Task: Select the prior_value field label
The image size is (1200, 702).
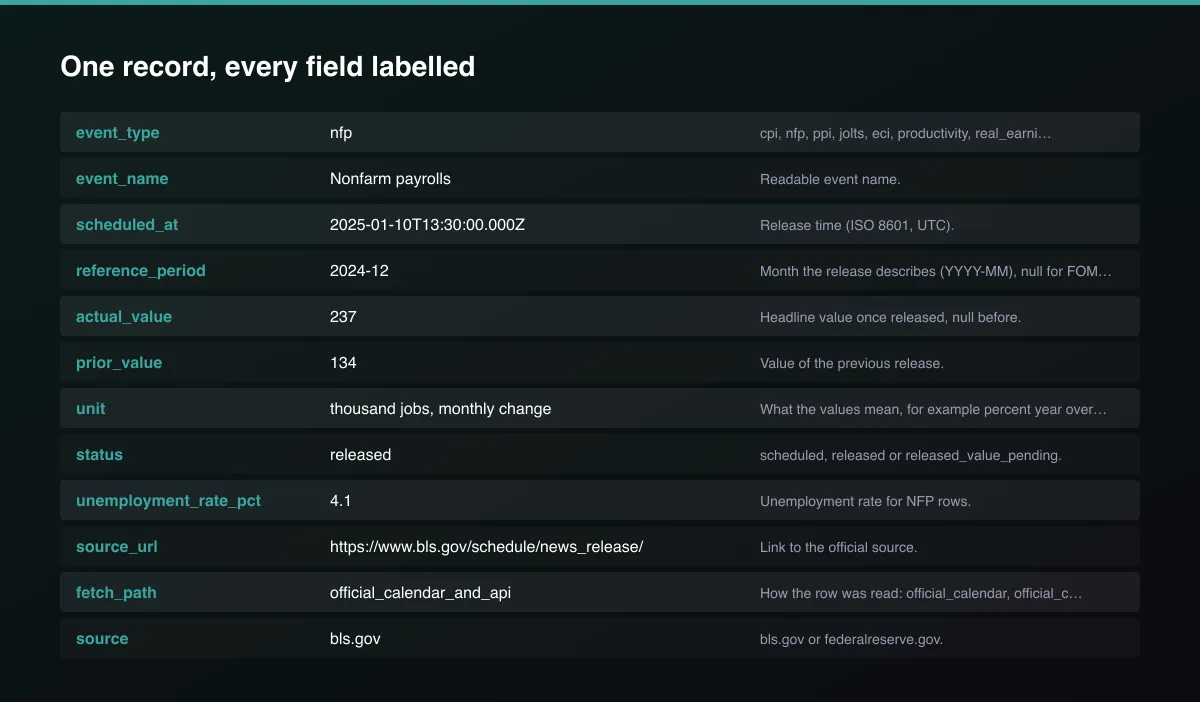Action: pyautogui.click(x=119, y=363)
